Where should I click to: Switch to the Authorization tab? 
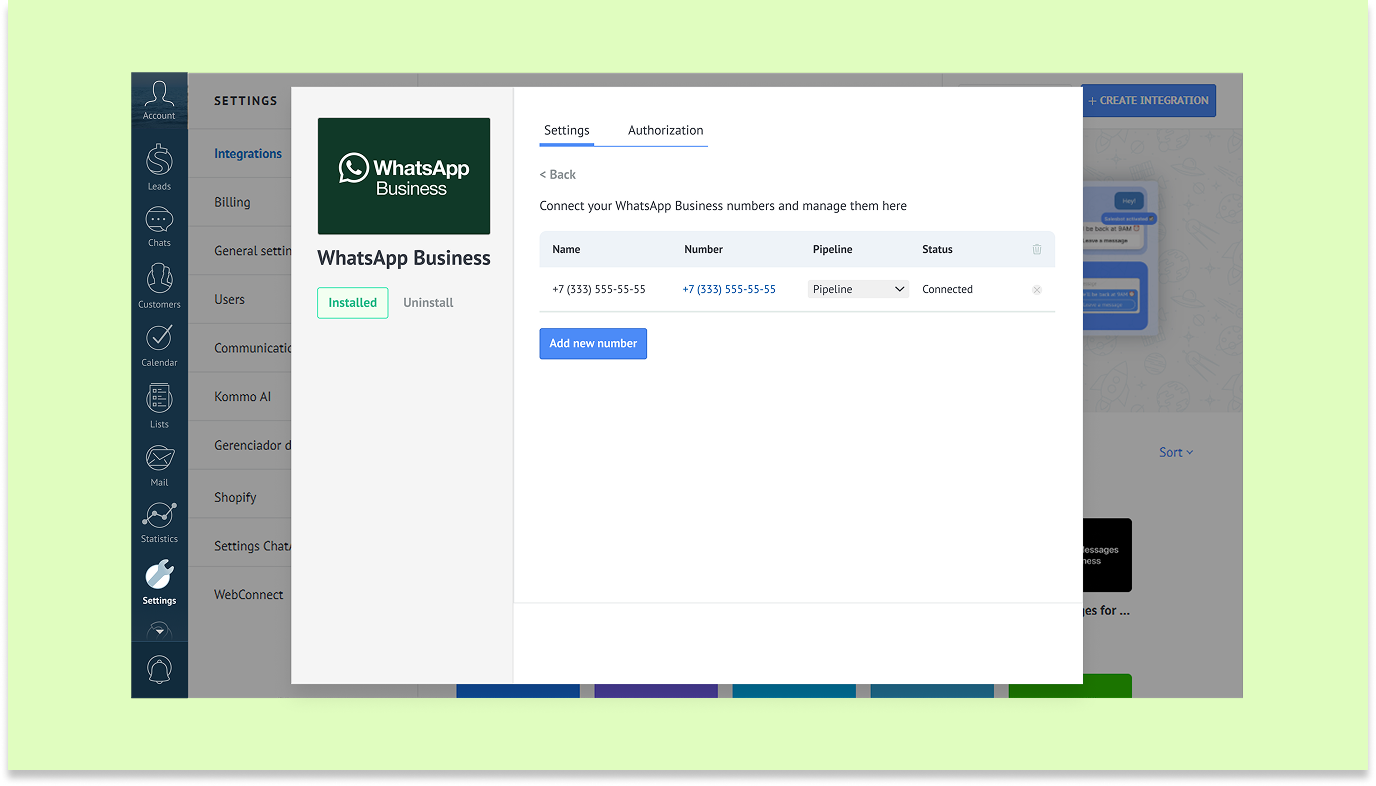tap(665, 130)
